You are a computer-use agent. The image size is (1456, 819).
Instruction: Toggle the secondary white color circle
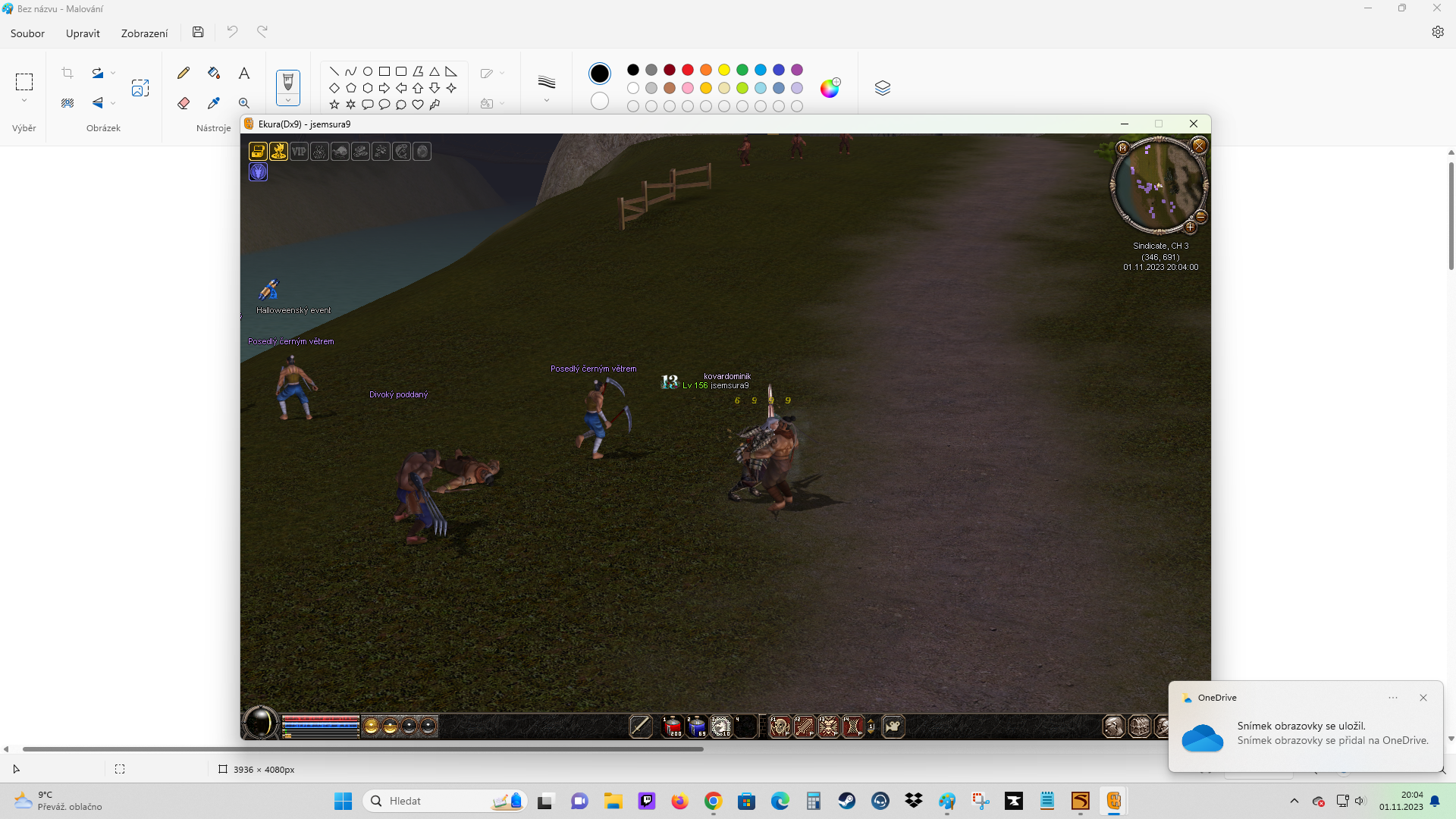599,101
